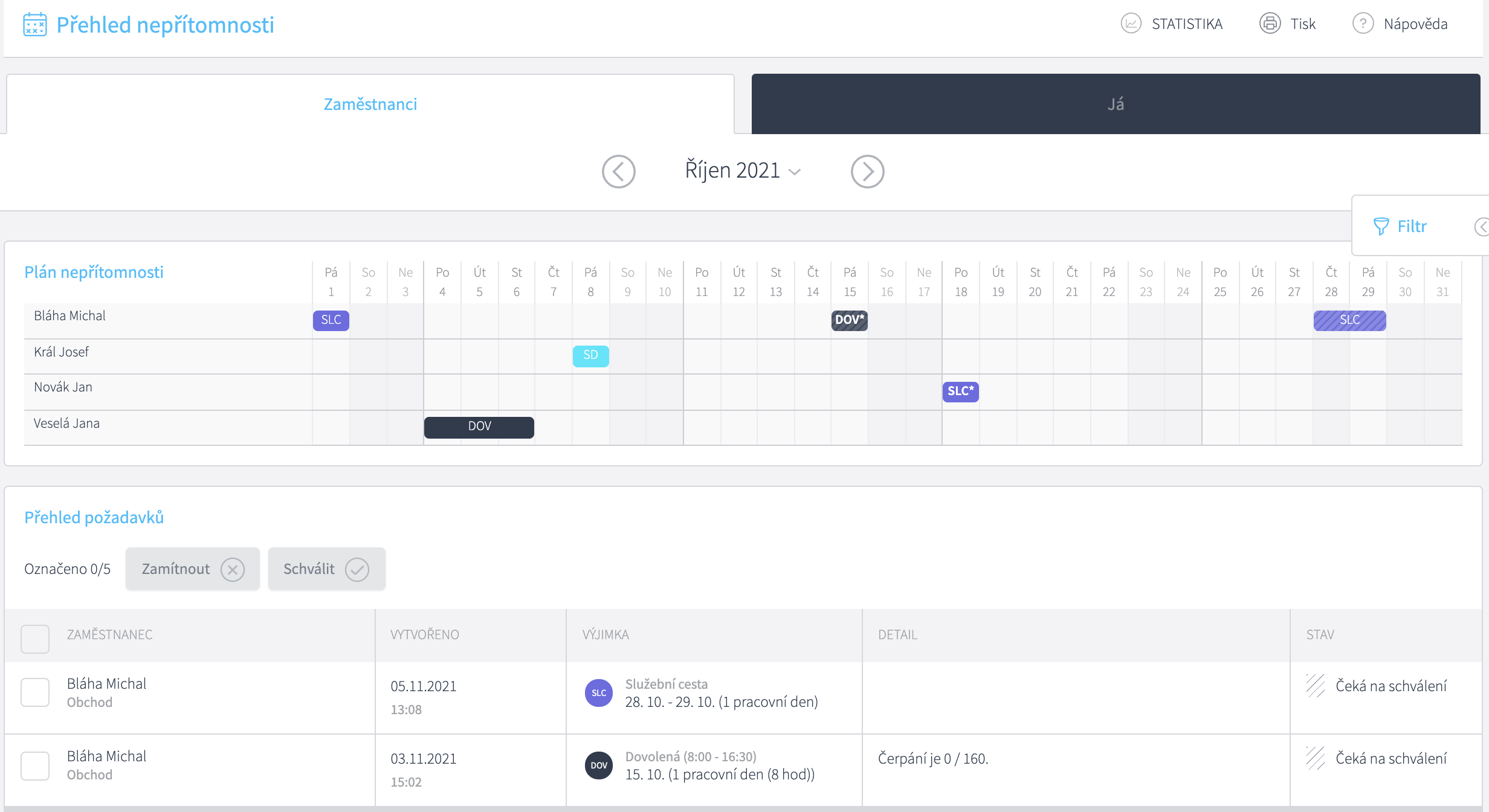Click the light blue SD block for Král Josef

click(x=590, y=355)
